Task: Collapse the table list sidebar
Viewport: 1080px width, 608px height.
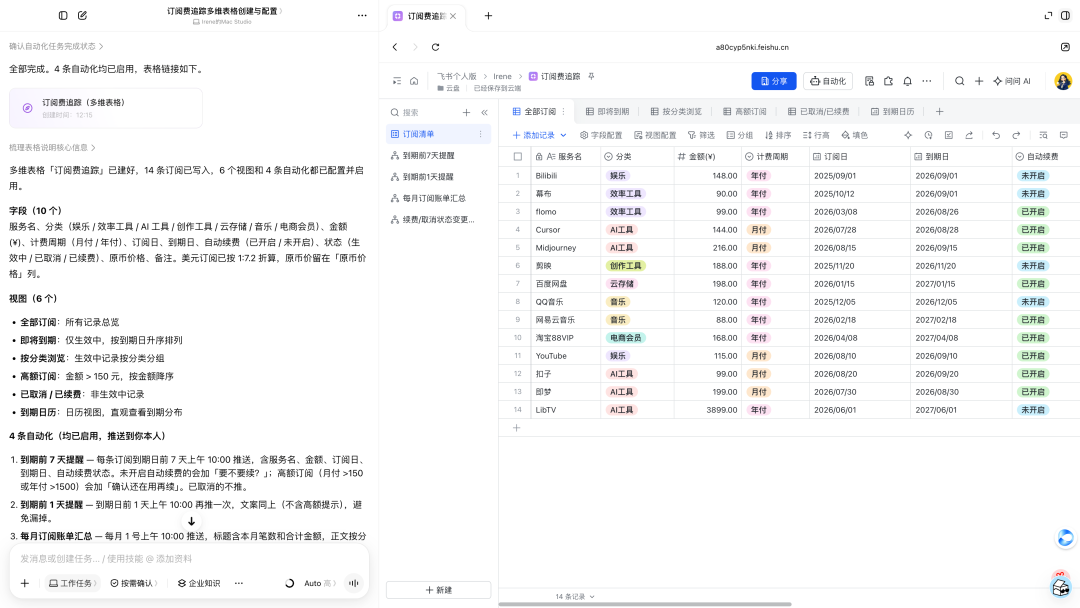Action: 484,112
